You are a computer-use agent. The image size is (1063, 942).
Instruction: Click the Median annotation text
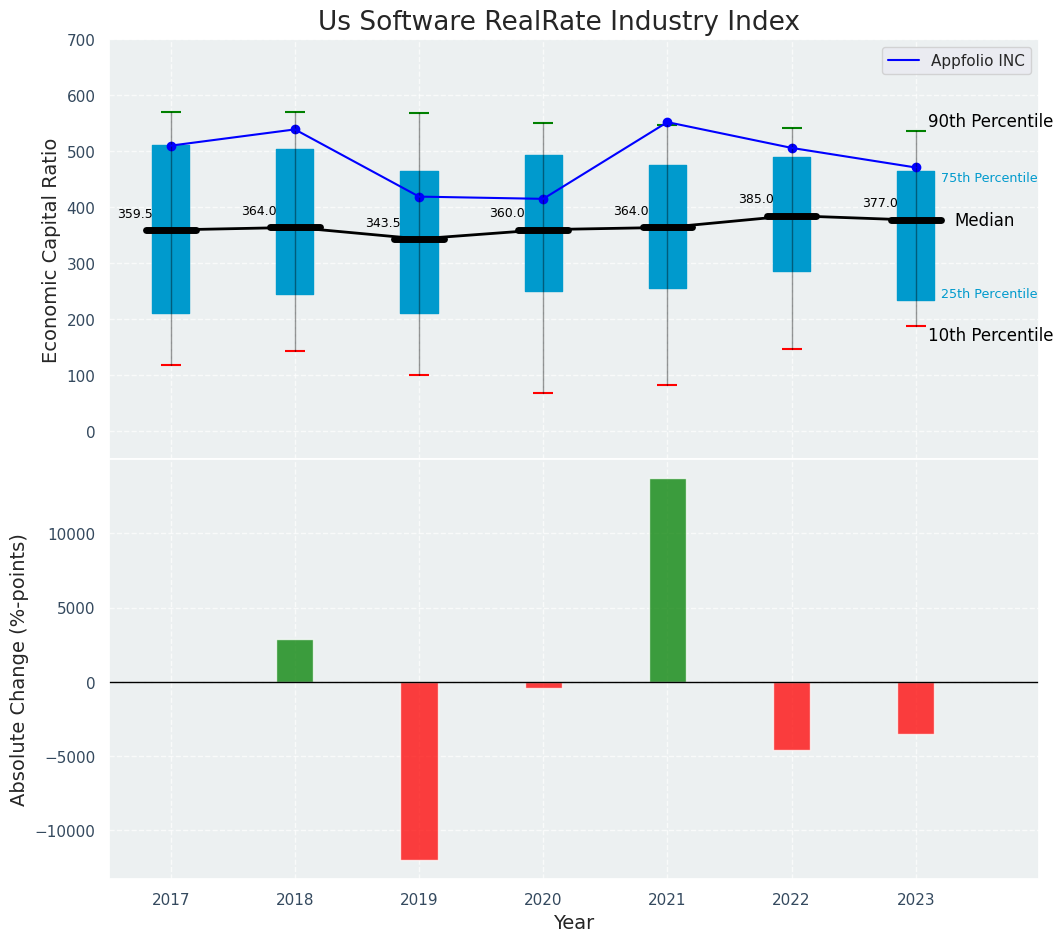pyautogui.click(x=983, y=221)
